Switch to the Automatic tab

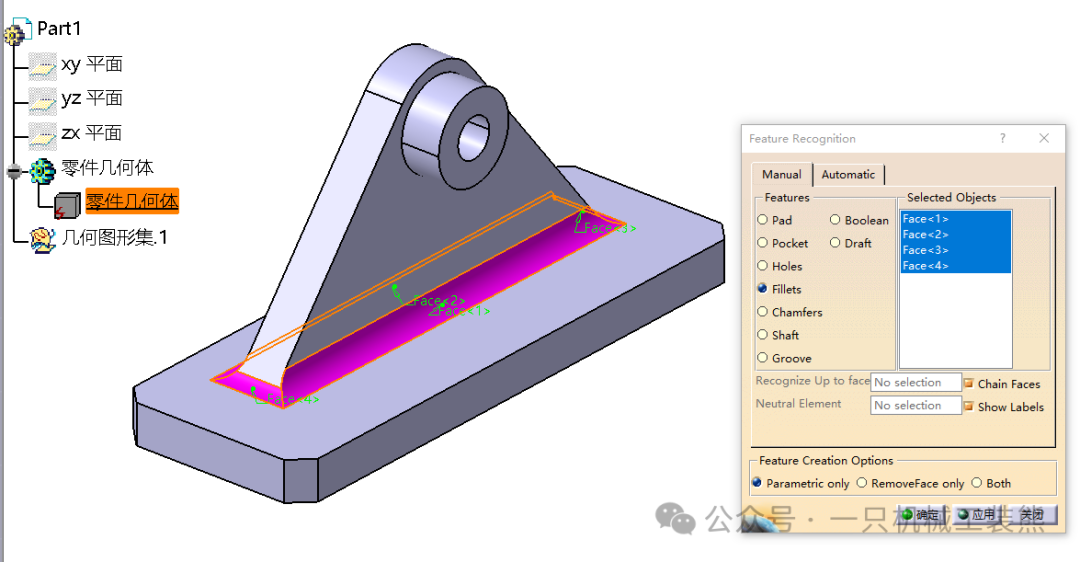(x=848, y=174)
